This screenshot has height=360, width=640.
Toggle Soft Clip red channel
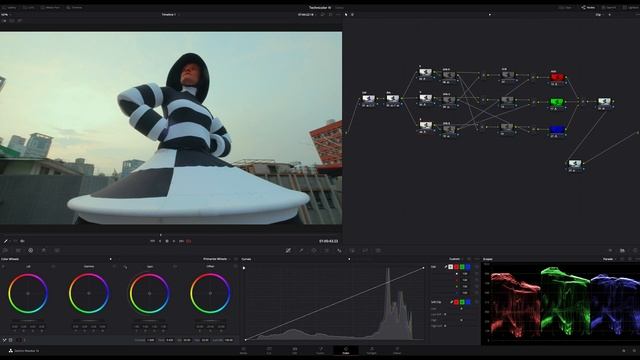[x=456, y=302]
